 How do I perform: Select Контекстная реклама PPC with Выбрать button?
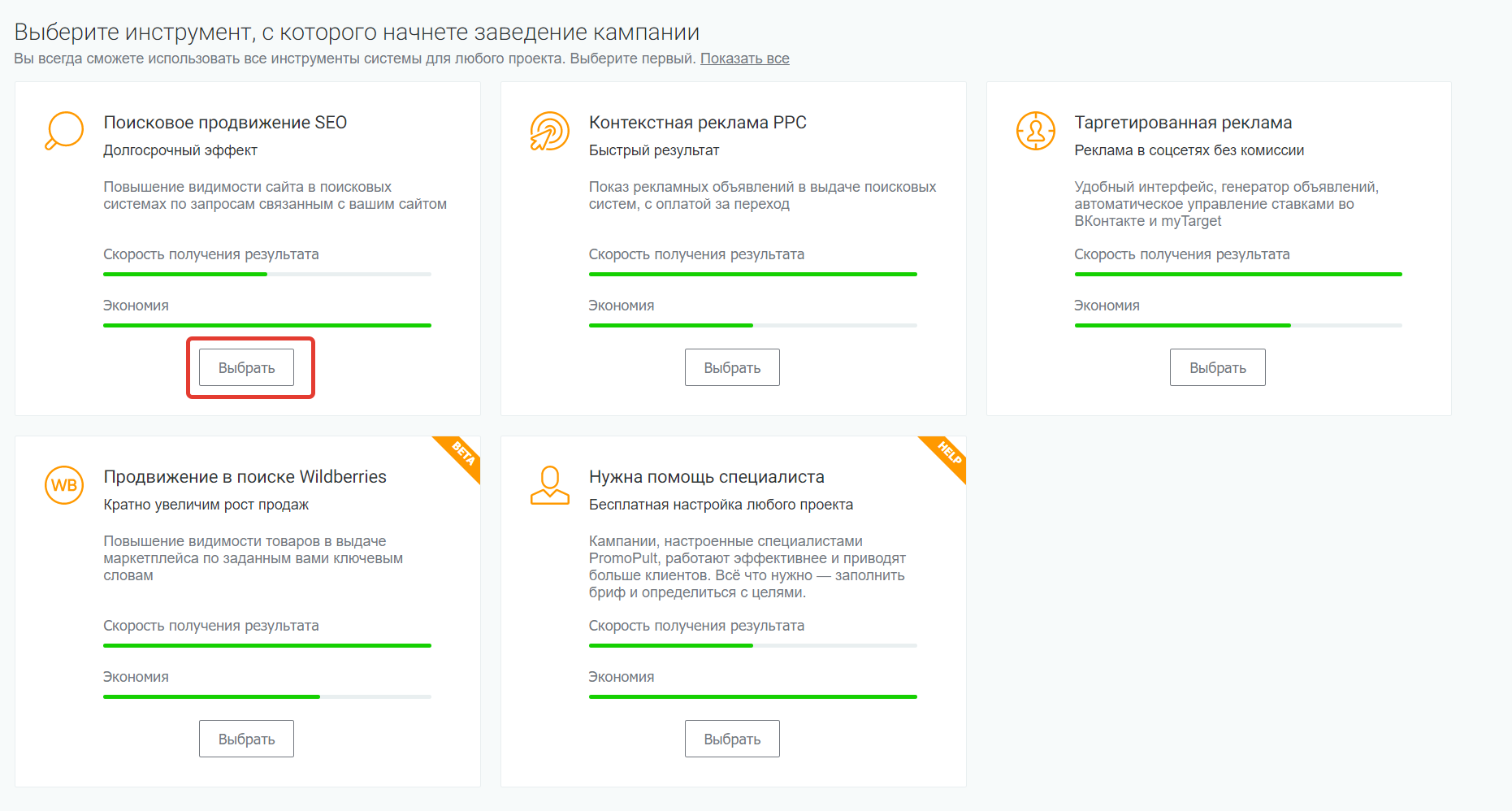tap(732, 367)
